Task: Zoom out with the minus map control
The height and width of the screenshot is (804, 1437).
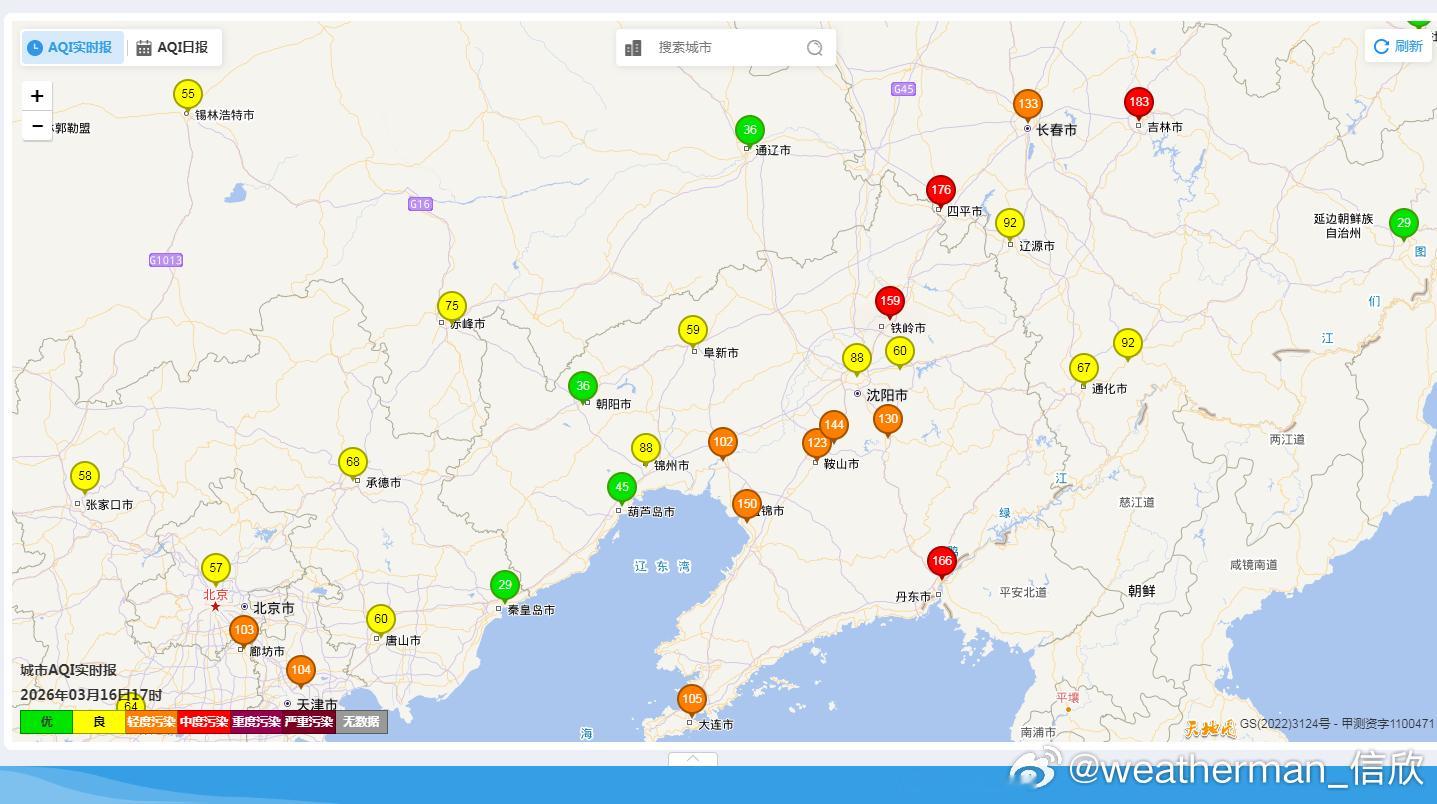Action: click(x=37, y=126)
